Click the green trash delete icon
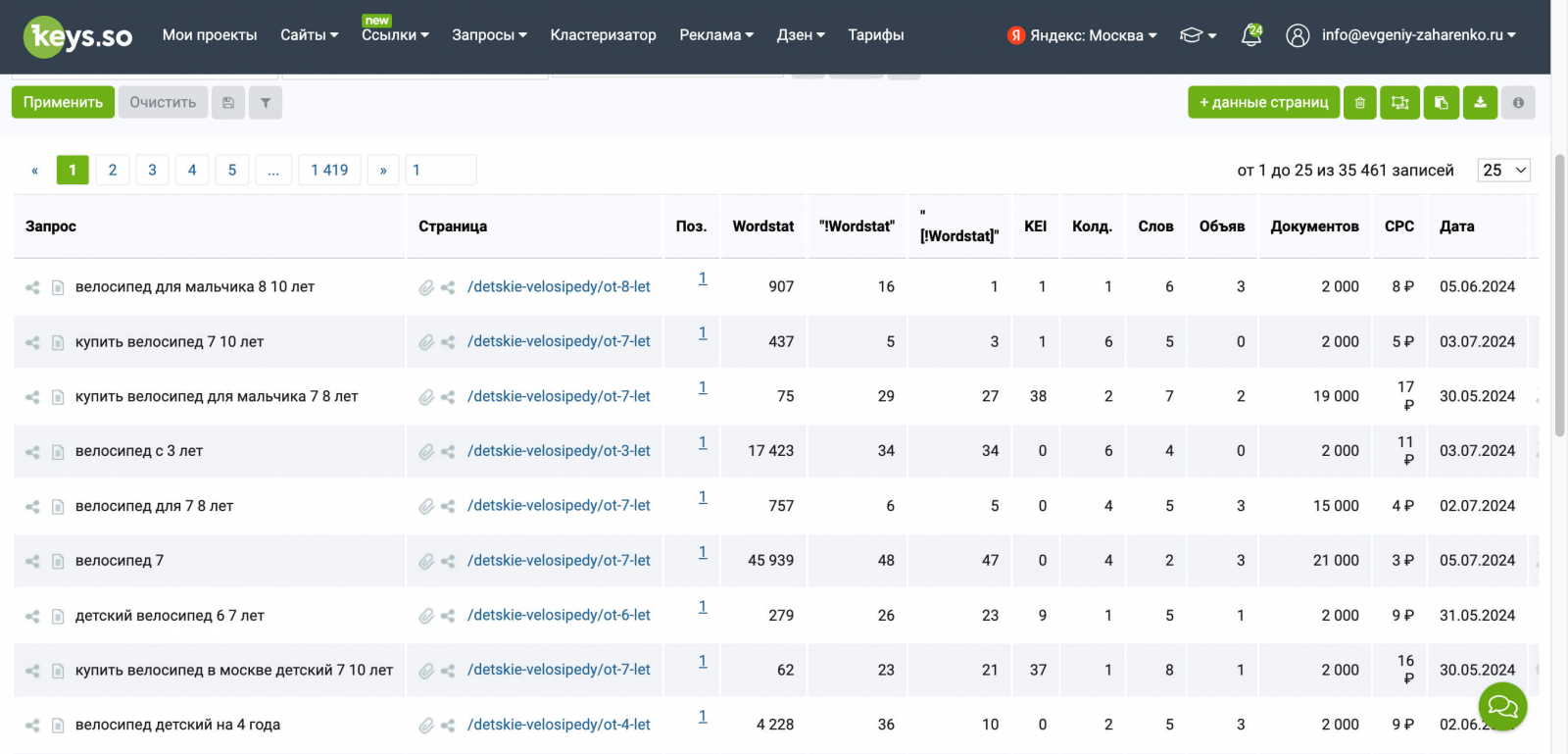 coord(1359,103)
